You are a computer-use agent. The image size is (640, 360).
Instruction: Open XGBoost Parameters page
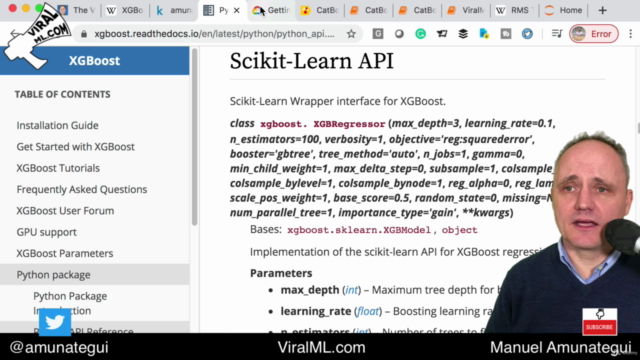pos(65,253)
